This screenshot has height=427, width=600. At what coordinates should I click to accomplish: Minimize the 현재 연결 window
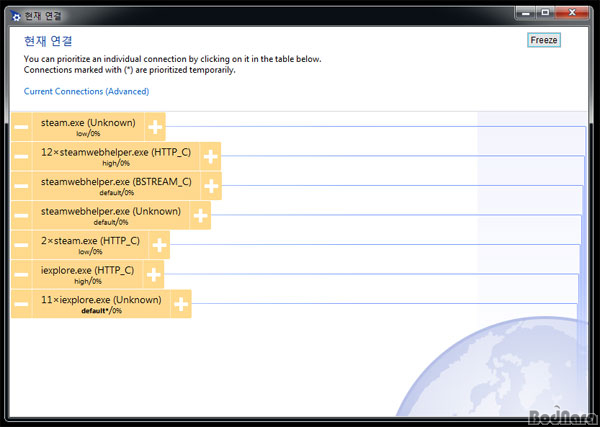click(x=527, y=13)
